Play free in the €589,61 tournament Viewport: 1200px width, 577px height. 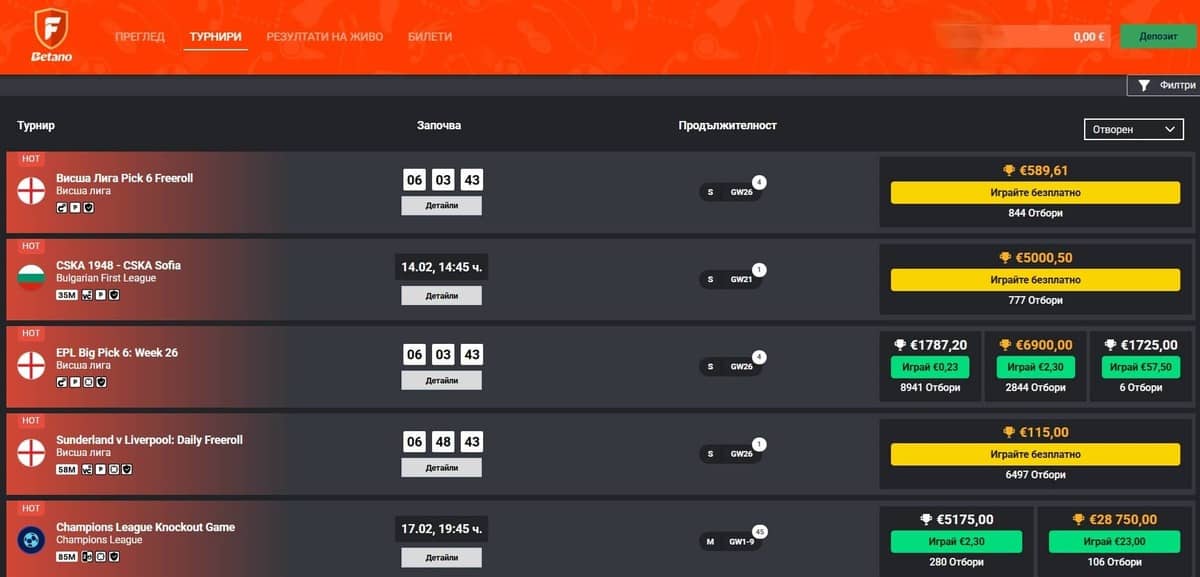click(x=1035, y=192)
